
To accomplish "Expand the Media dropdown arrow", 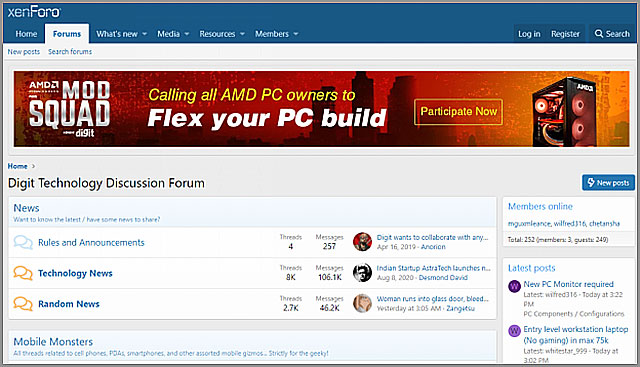I will tap(187, 34).
